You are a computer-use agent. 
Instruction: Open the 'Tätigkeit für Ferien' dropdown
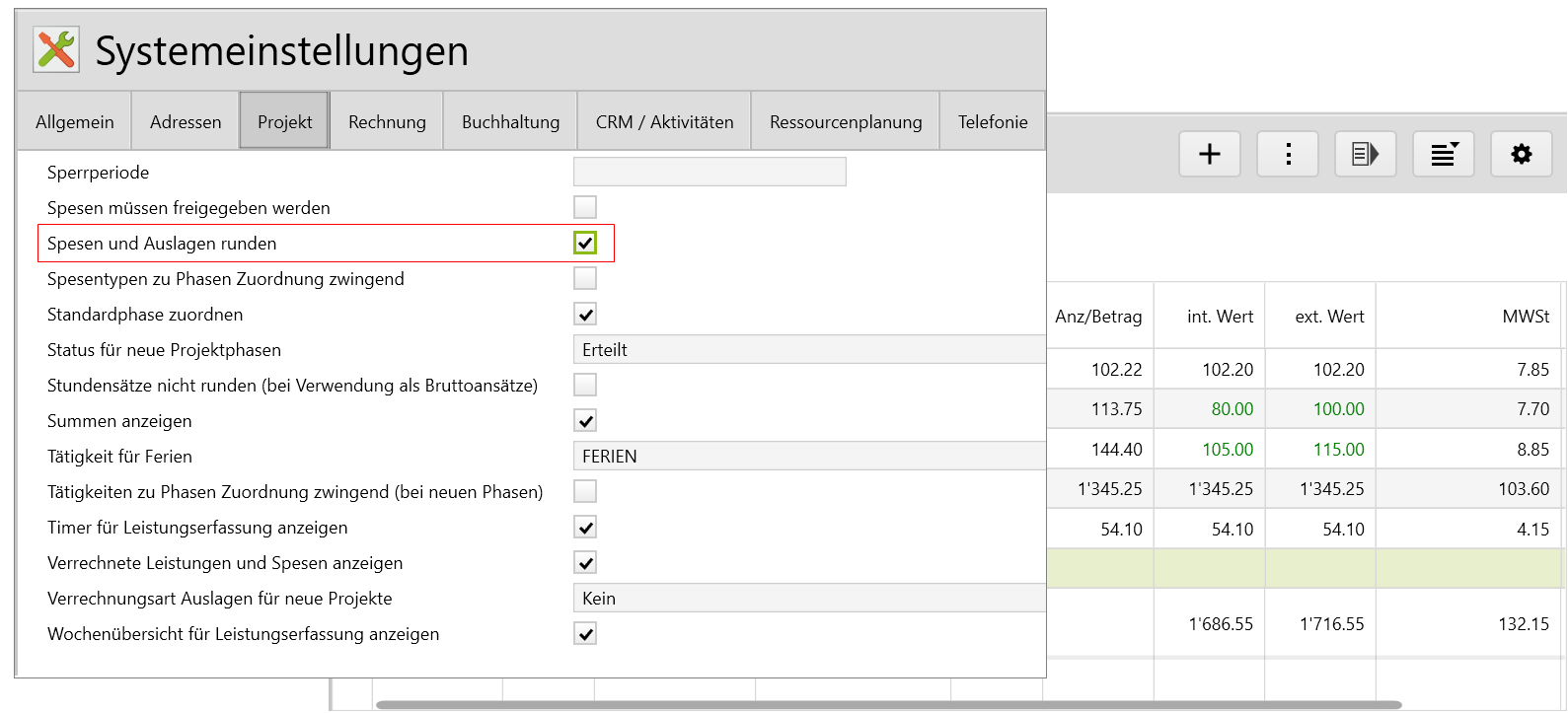coord(808,457)
